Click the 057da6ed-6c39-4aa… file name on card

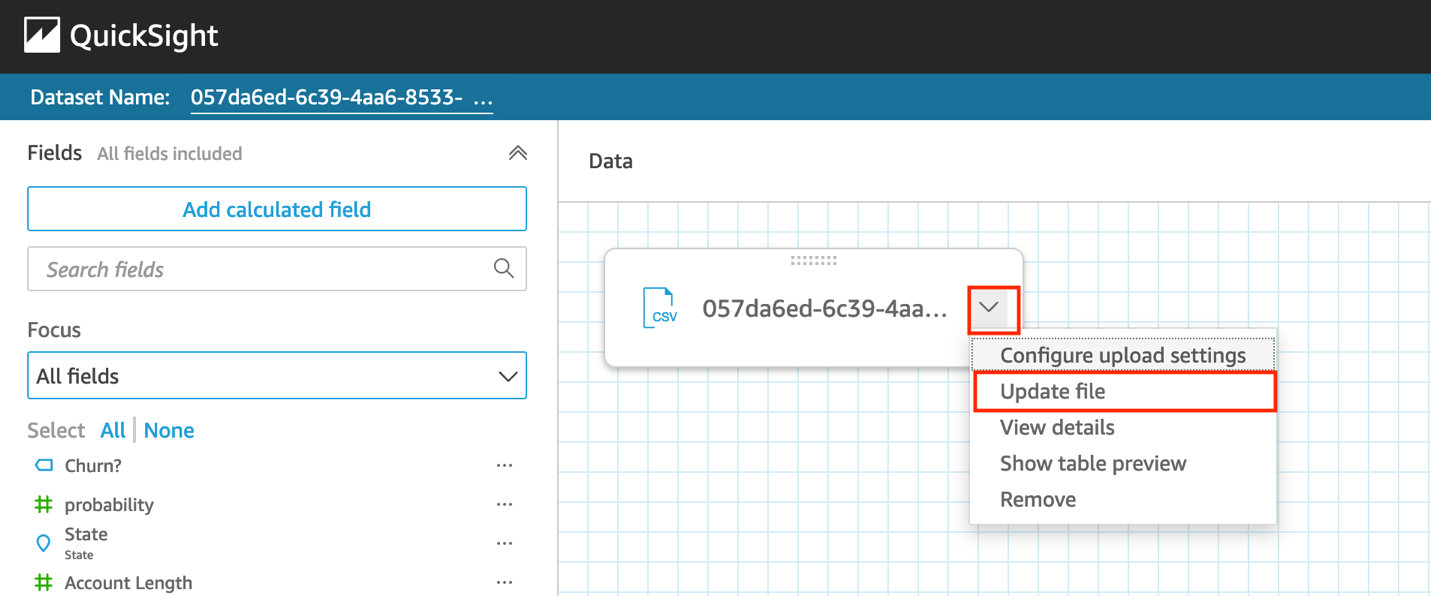click(825, 309)
